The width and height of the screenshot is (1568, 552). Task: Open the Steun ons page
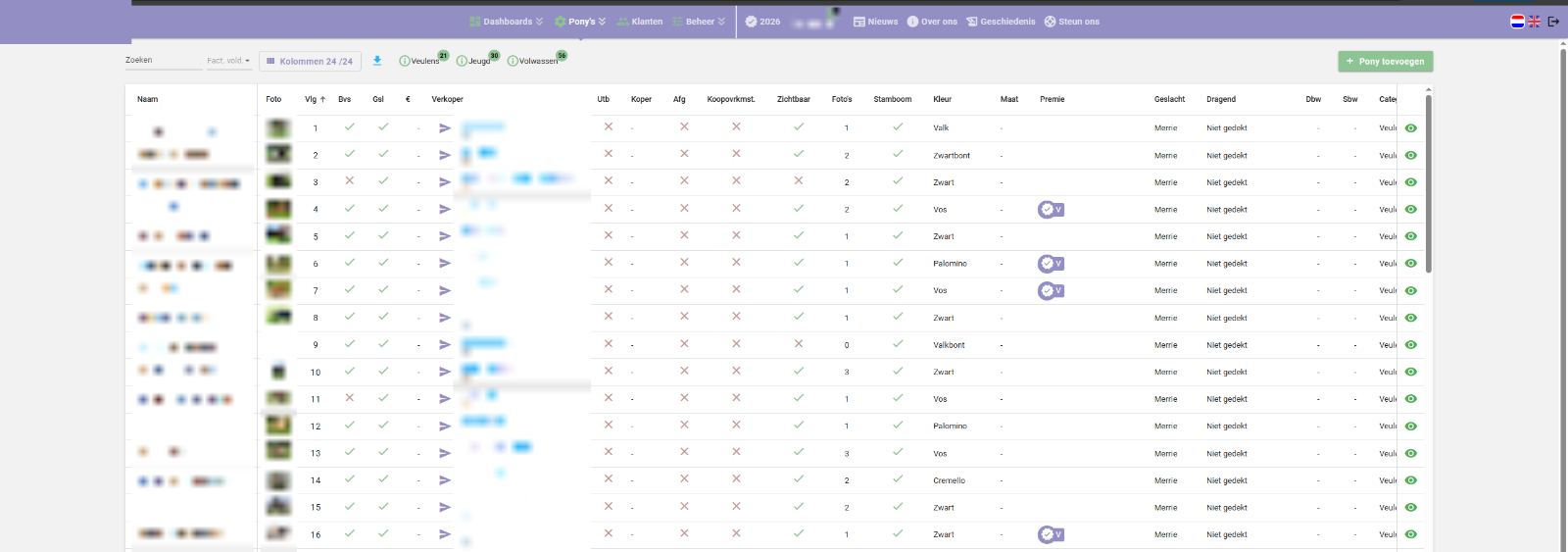1072,22
